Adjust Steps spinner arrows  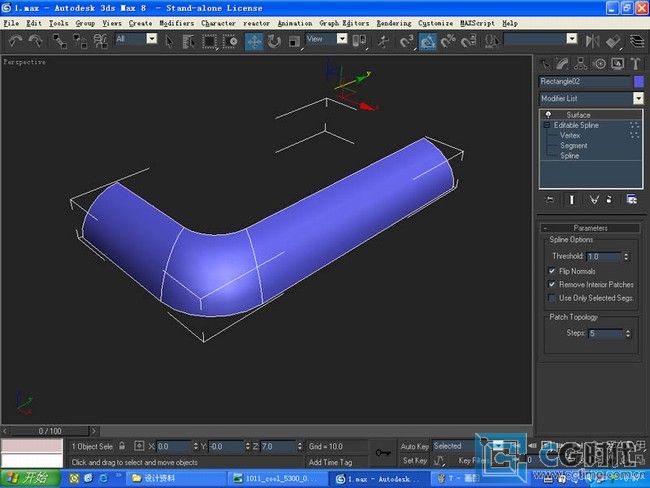(x=628, y=333)
